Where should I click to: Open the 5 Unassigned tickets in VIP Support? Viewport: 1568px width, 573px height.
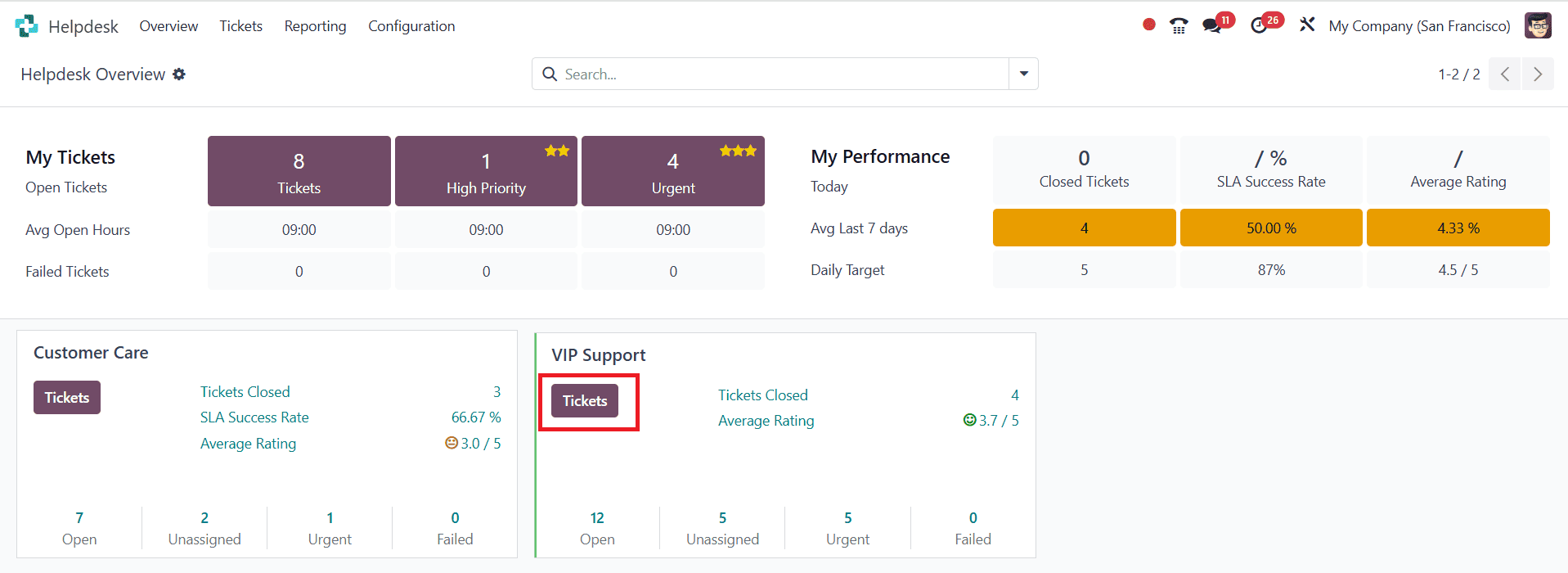[722, 528]
